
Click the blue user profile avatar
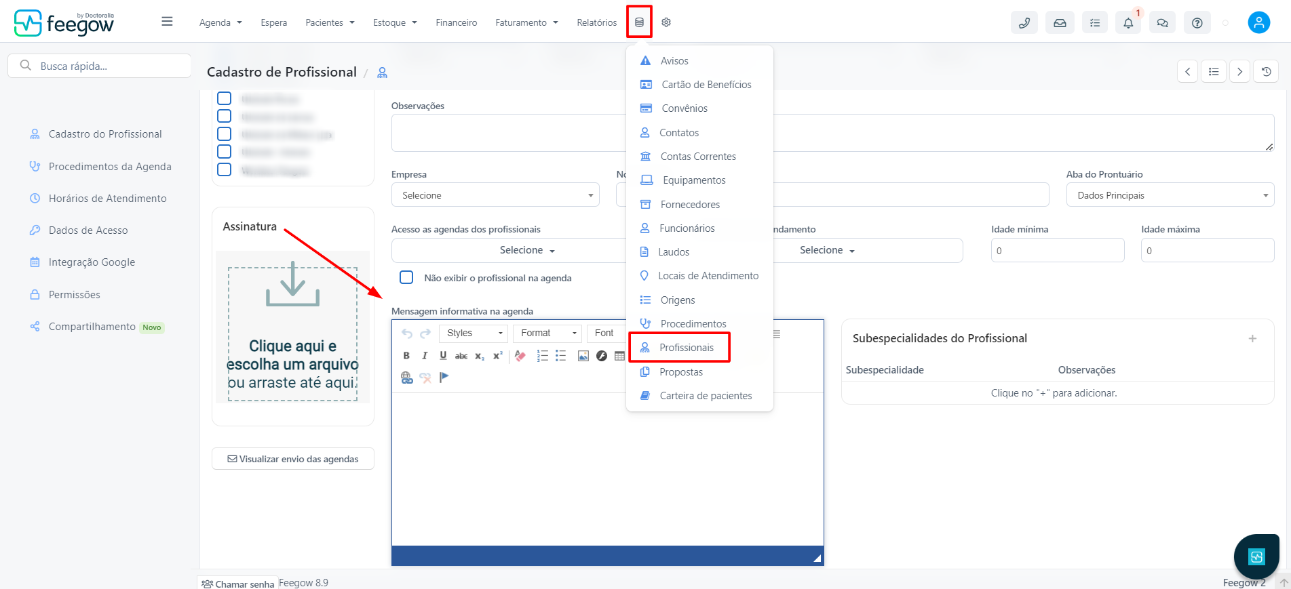[x=1259, y=22]
